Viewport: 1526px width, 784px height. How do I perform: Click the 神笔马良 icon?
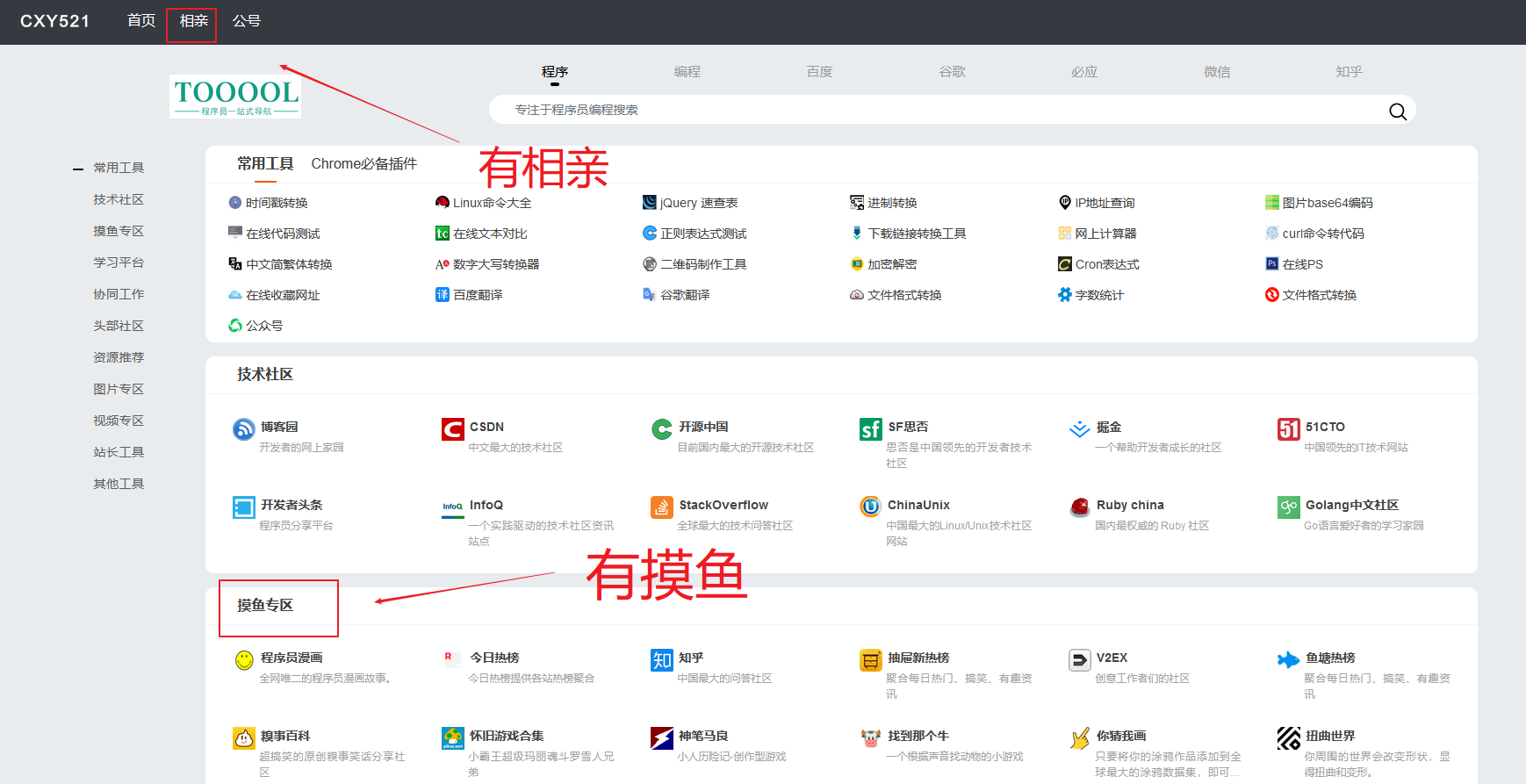(x=662, y=738)
